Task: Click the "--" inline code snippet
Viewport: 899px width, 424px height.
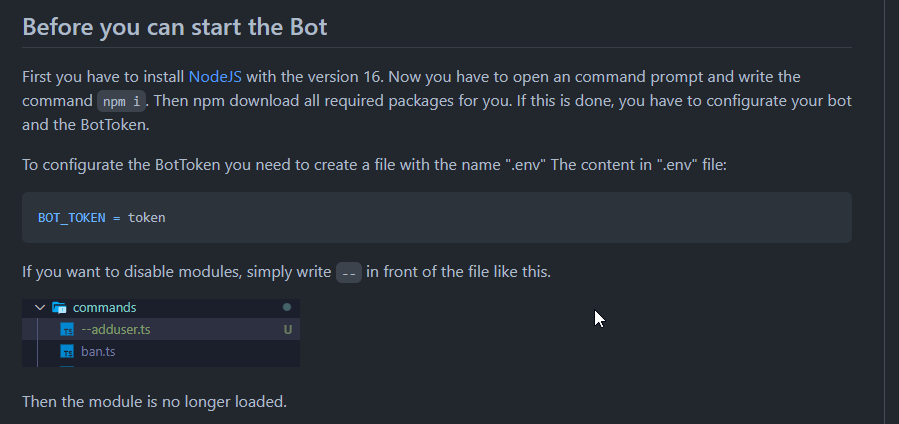Action: (348, 272)
